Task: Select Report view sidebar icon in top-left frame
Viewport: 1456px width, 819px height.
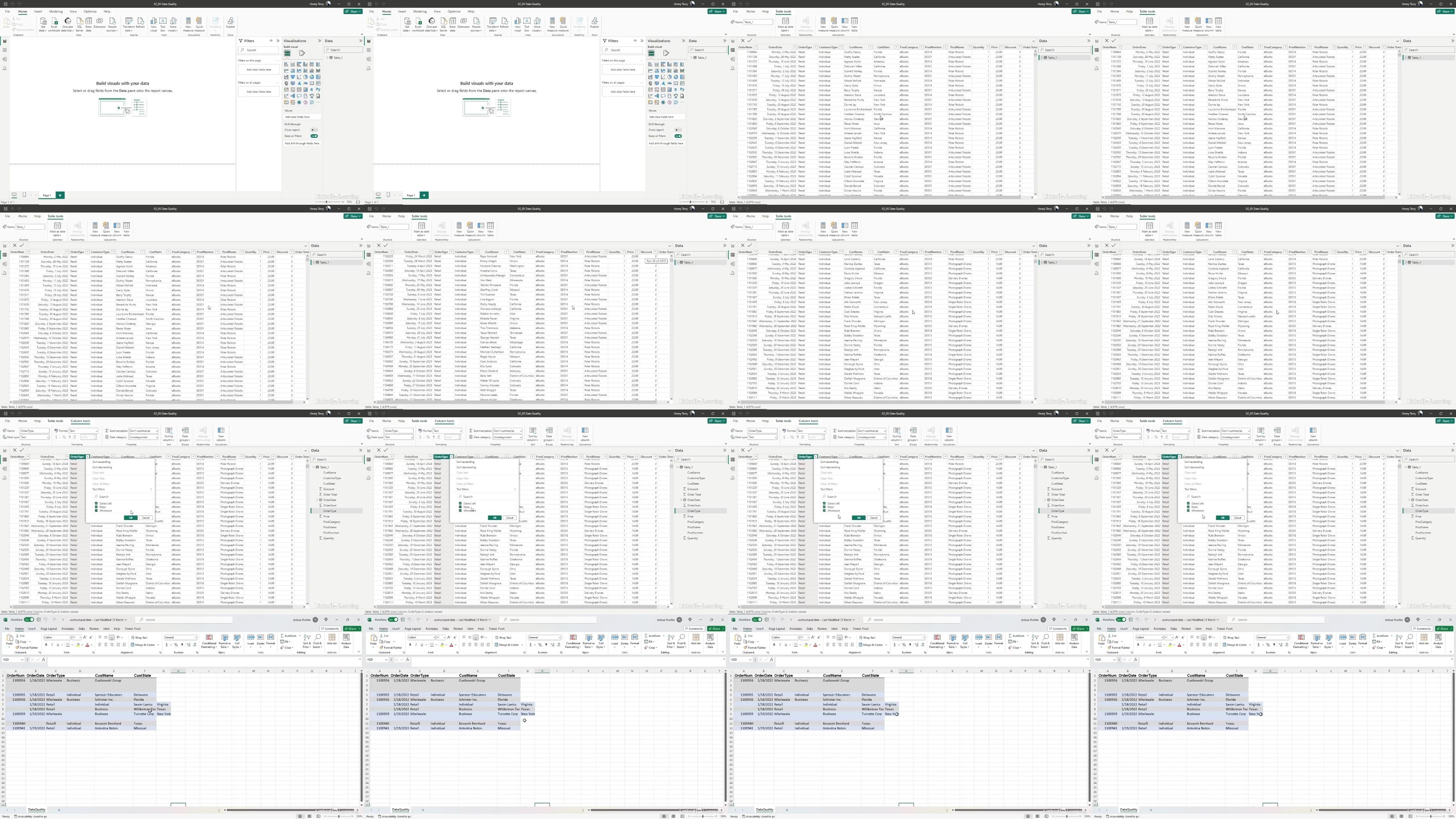Action: click(x=5, y=40)
